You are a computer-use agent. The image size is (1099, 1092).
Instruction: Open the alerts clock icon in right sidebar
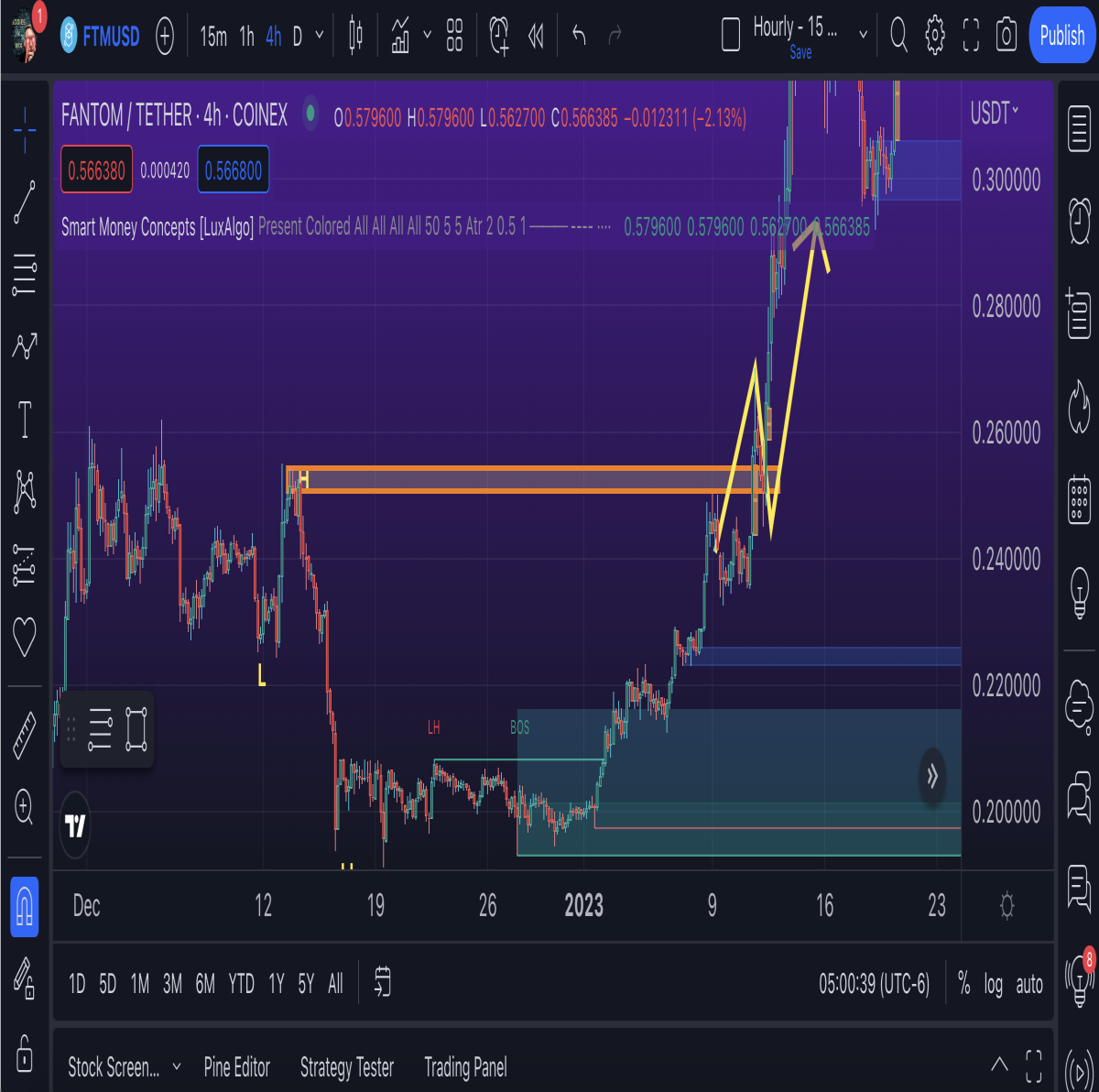pyautogui.click(x=1080, y=218)
